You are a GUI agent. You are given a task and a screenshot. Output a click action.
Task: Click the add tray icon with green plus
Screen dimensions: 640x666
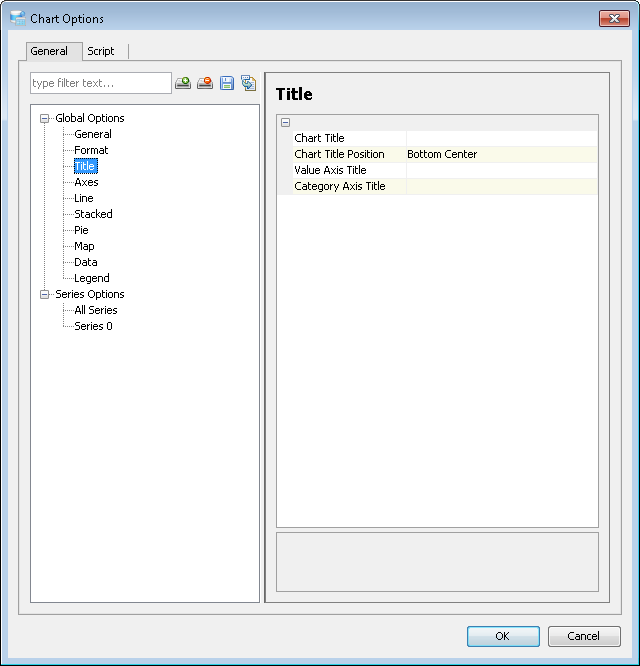click(183, 83)
